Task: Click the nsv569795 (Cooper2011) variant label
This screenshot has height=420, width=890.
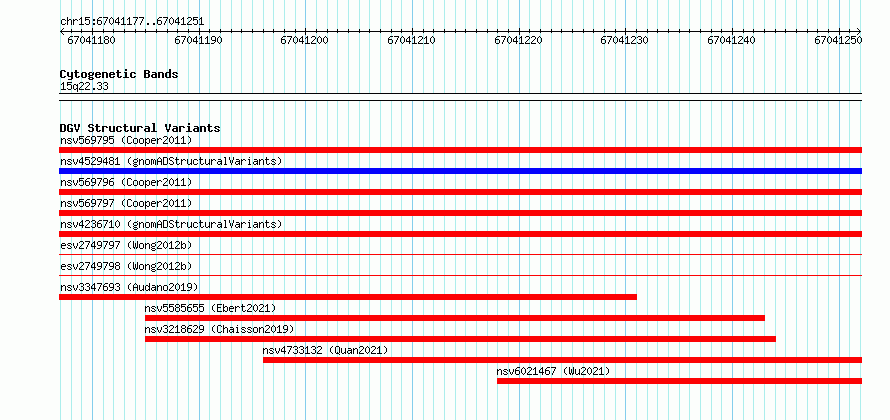Action: (126, 140)
